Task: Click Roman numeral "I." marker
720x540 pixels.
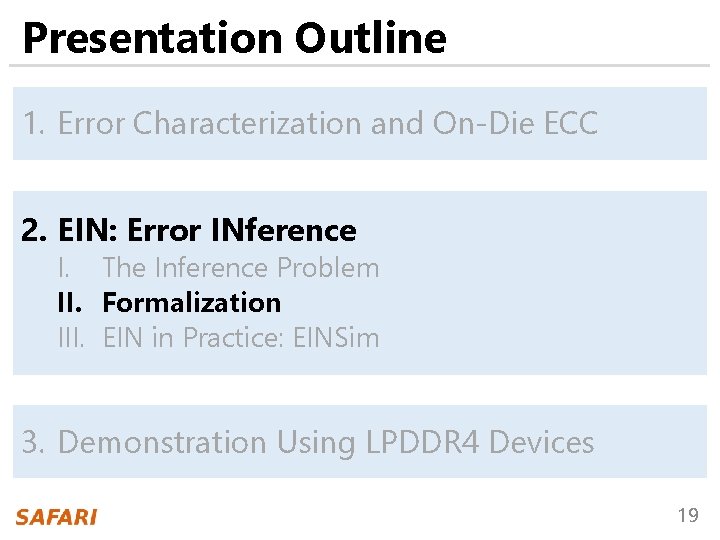Action: (63, 268)
